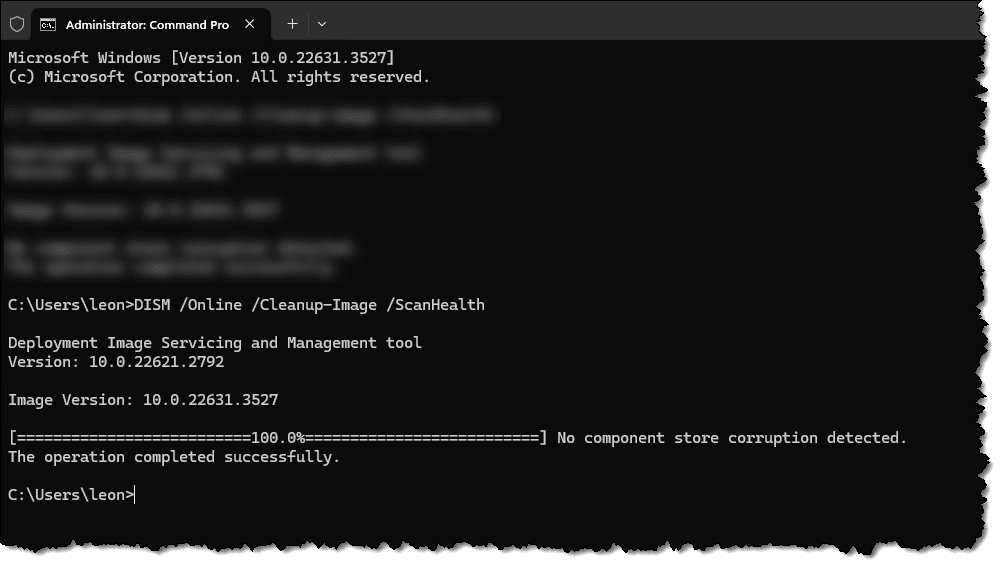Click the administrator shield icon
Screen dimensions: 1002x566
point(17,23)
